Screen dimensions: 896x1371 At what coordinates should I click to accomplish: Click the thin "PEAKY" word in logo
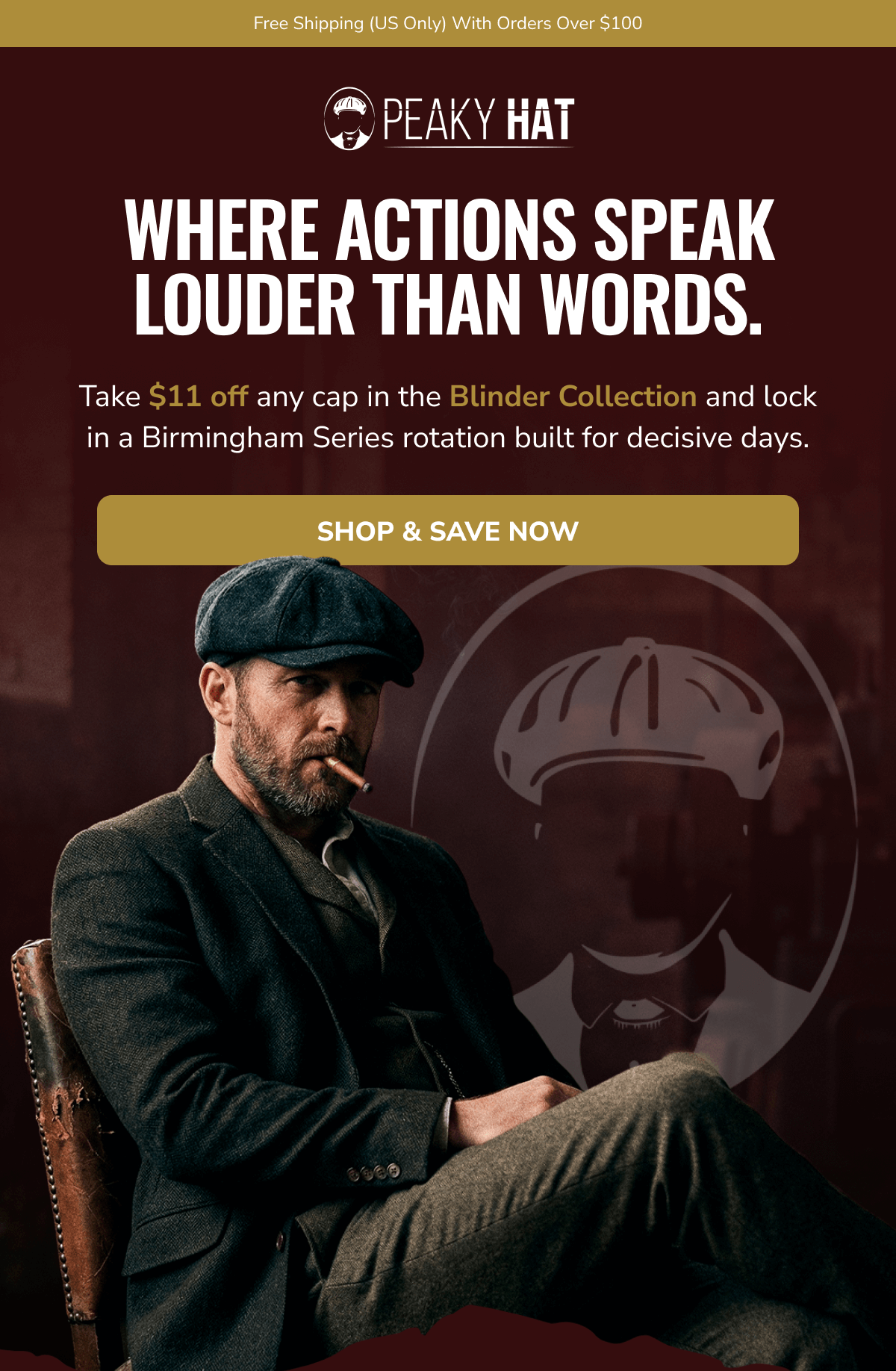439,119
